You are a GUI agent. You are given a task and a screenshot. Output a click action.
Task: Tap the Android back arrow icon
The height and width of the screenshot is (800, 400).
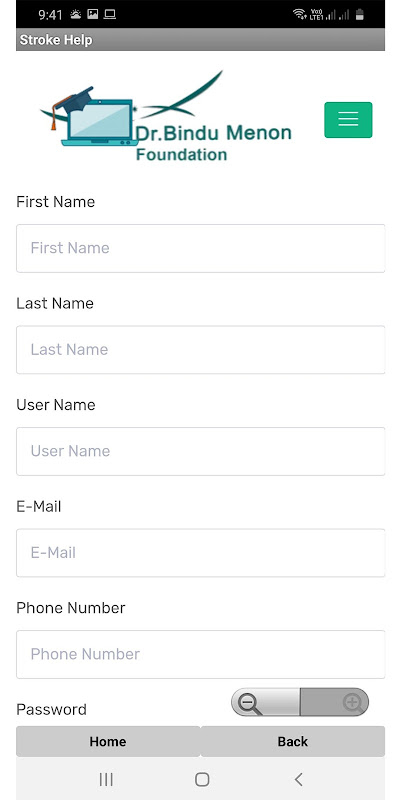pyautogui.click(x=298, y=779)
